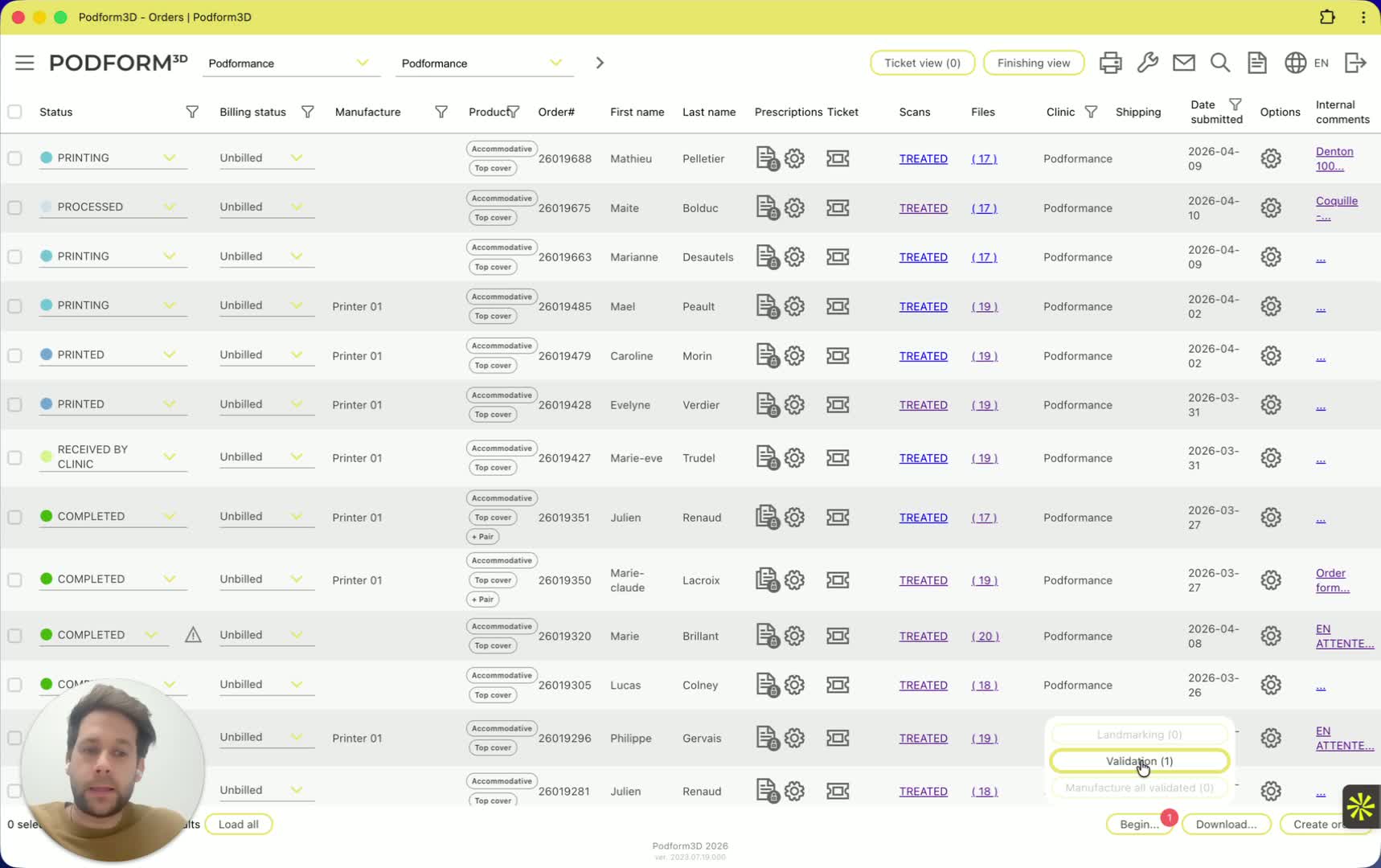Select the checkbox for order 26019663

click(x=14, y=257)
